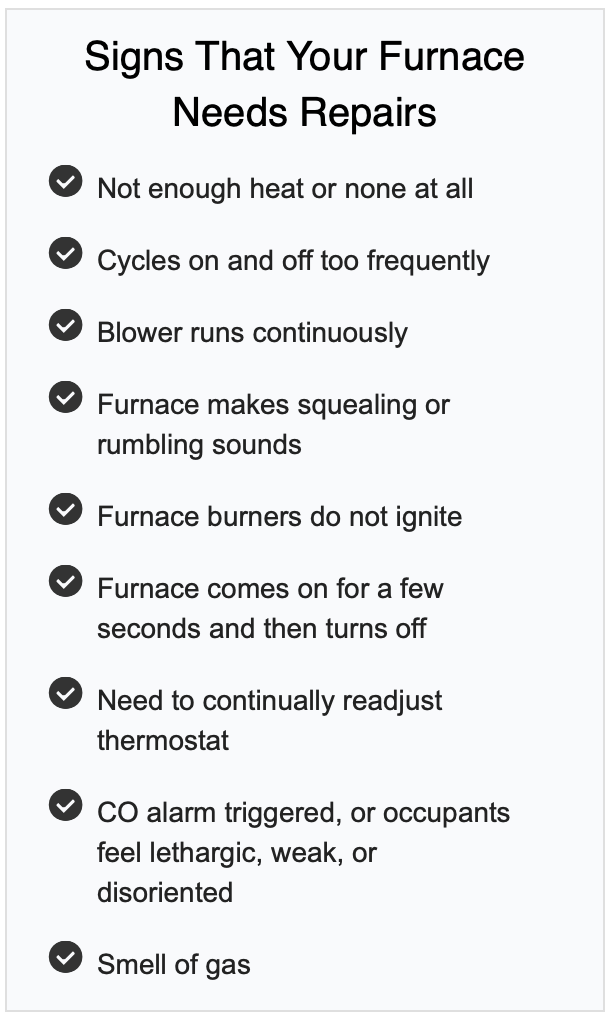Click 'Furnace makes squealing or rumbling sounds' item
The height and width of the screenshot is (1016, 612).
(273, 424)
